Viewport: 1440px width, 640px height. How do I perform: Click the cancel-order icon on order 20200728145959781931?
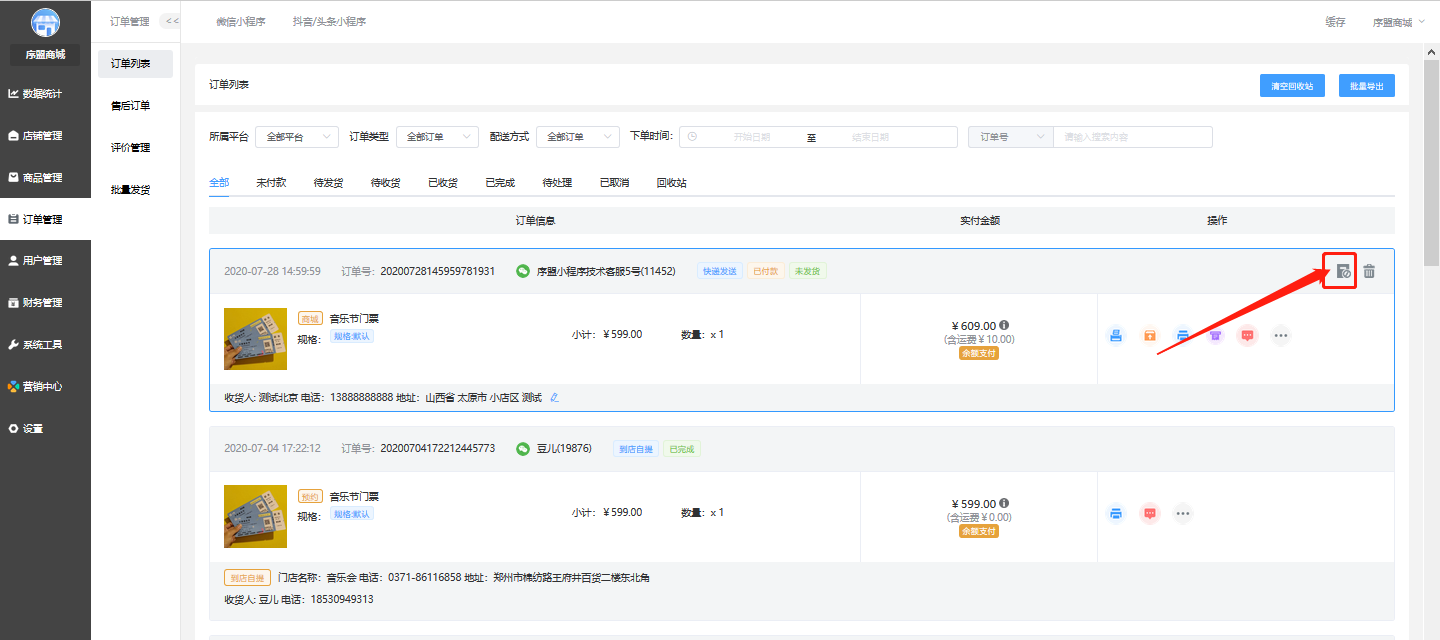pos(1343,271)
